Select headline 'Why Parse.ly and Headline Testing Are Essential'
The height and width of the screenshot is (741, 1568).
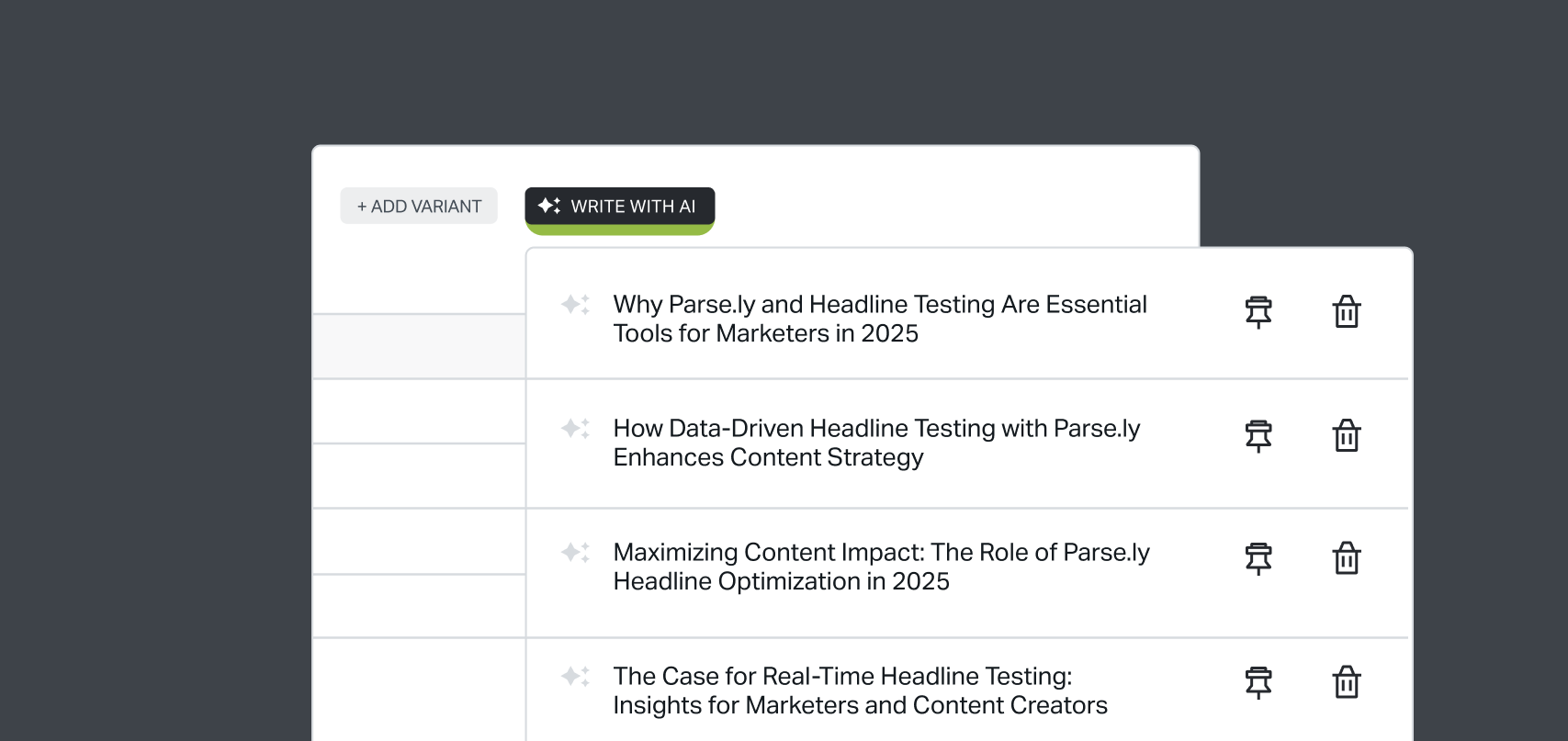(880, 319)
